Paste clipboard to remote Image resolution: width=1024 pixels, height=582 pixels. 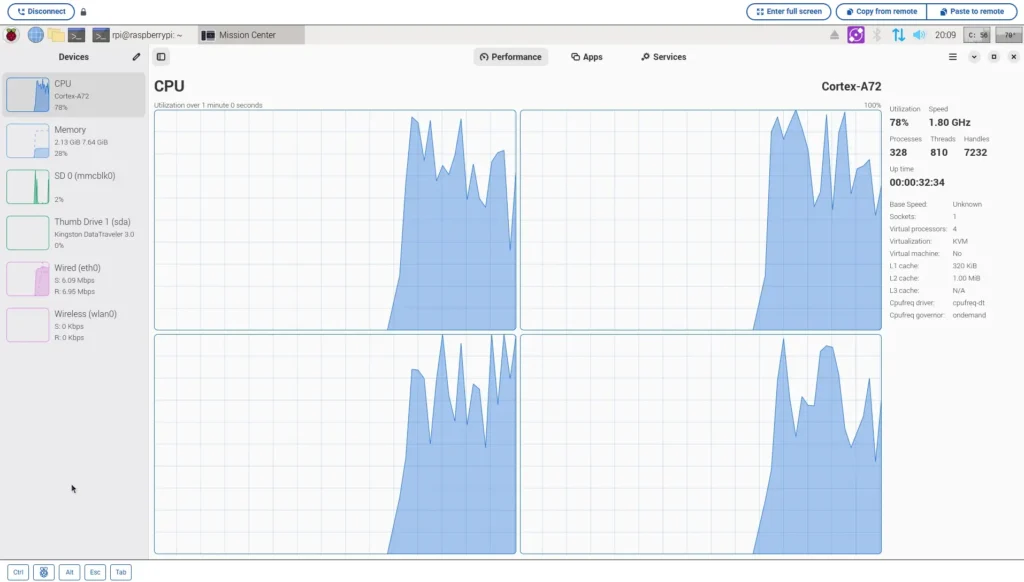pos(972,11)
